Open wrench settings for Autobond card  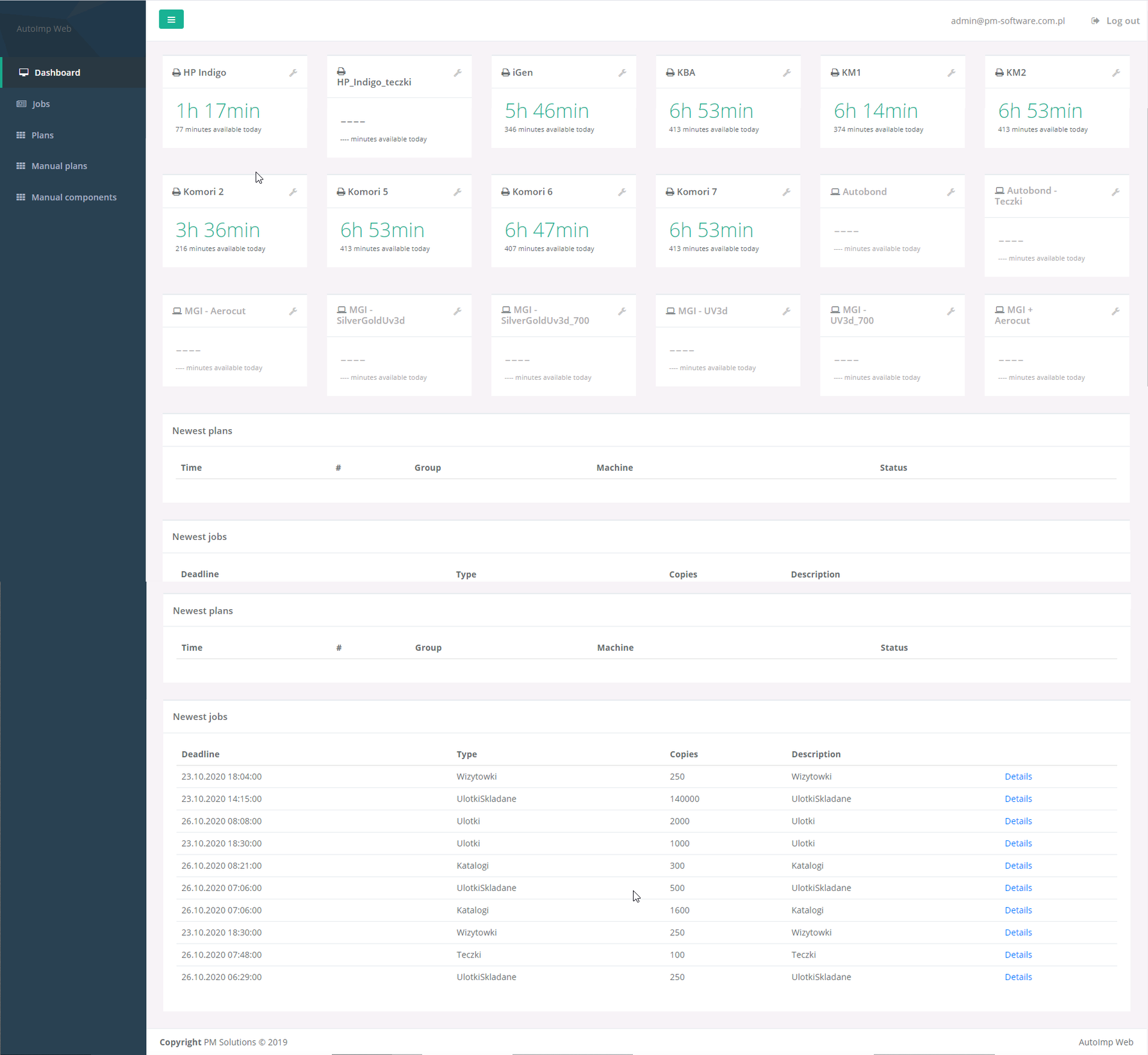[951, 192]
